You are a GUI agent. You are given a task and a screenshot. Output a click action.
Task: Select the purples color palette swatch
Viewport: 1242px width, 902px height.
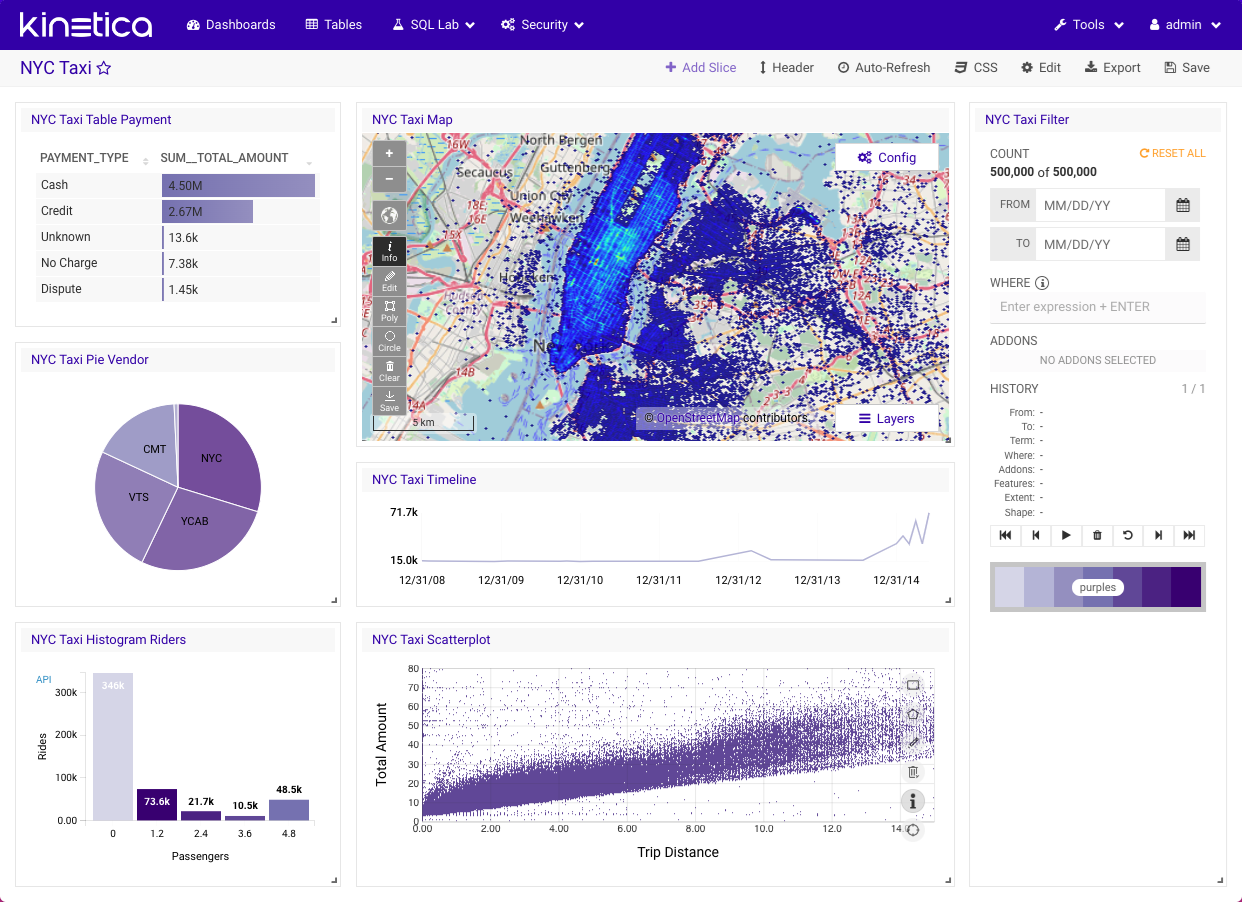point(1097,587)
